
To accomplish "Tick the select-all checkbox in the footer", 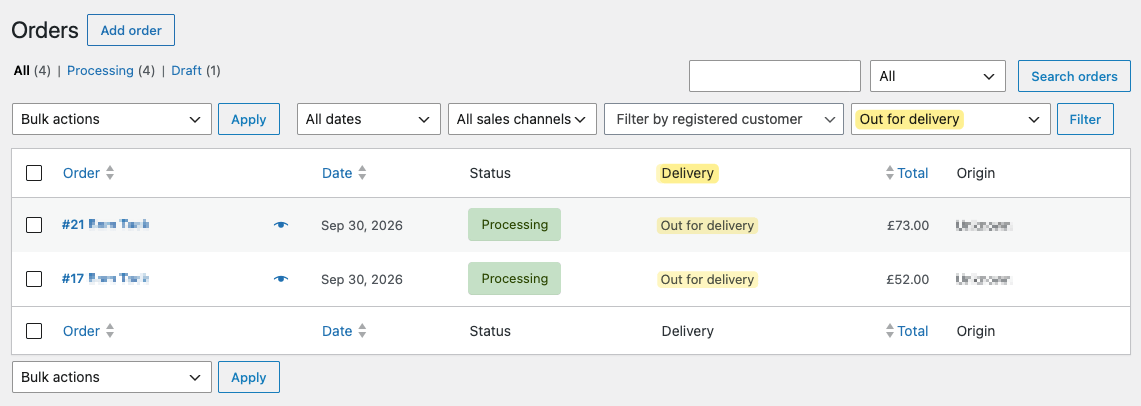I will coord(34,331).
